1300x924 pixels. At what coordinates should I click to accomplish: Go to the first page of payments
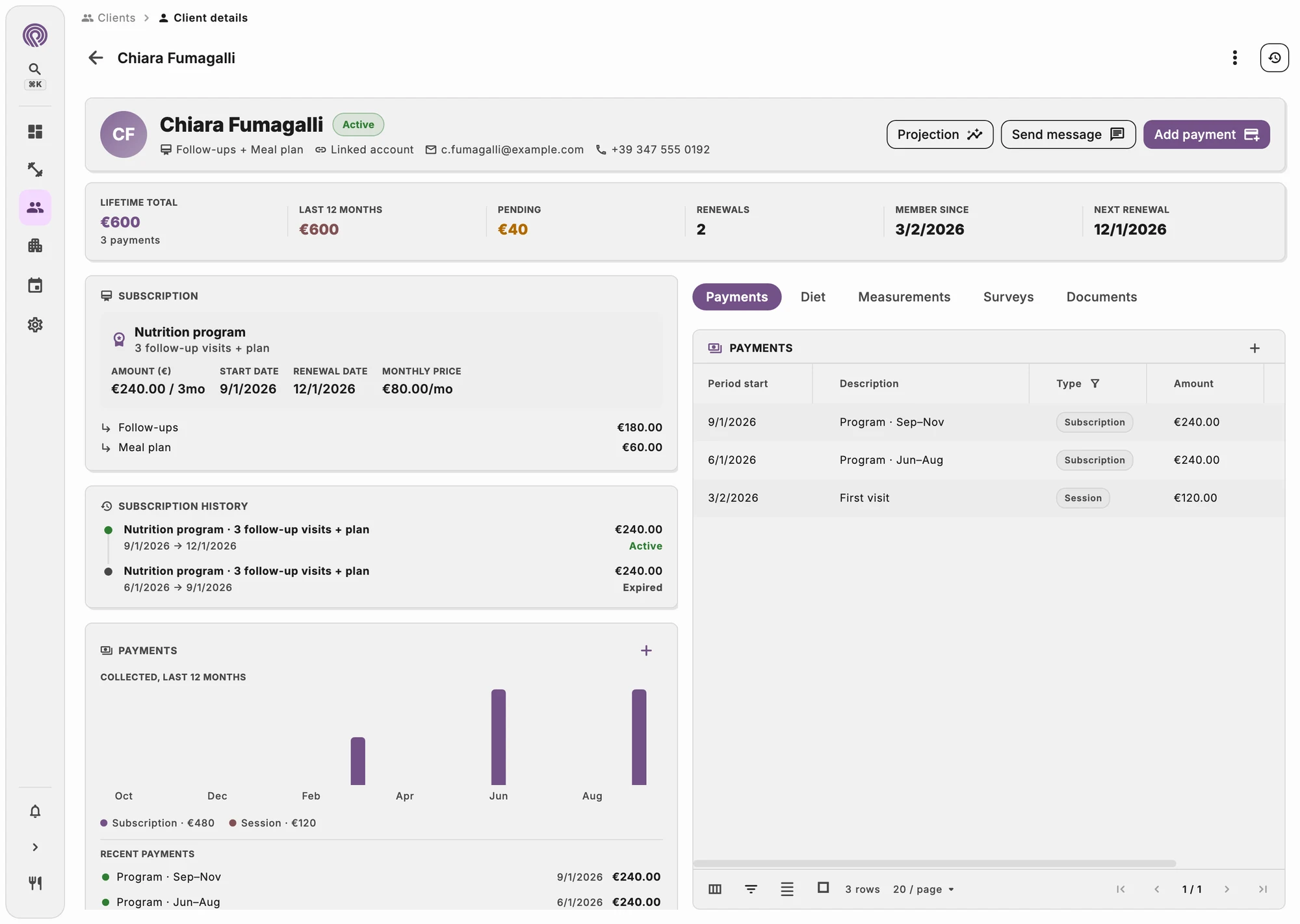(x=1121, y=890)
